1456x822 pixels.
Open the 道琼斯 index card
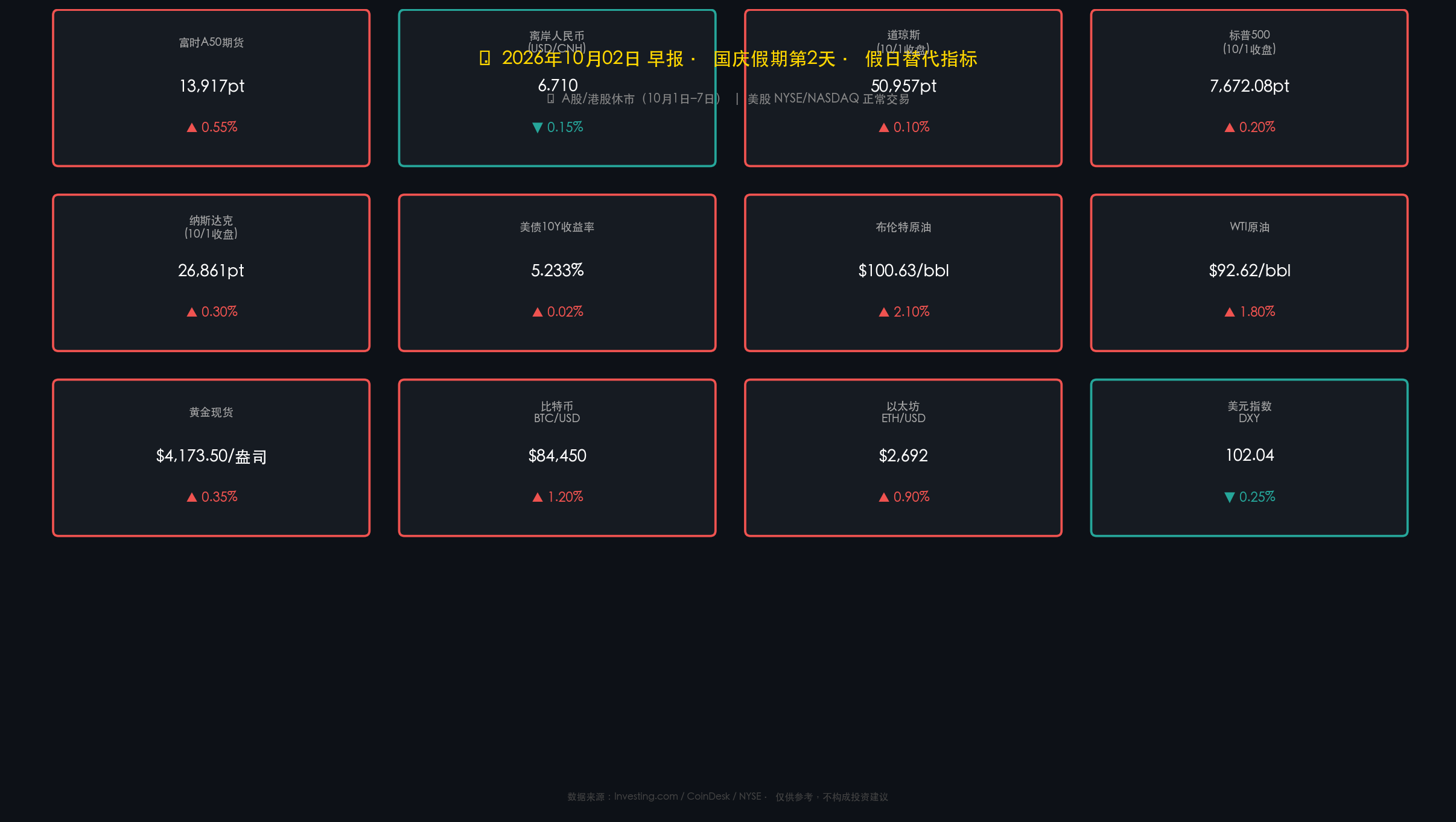(903, 88)
